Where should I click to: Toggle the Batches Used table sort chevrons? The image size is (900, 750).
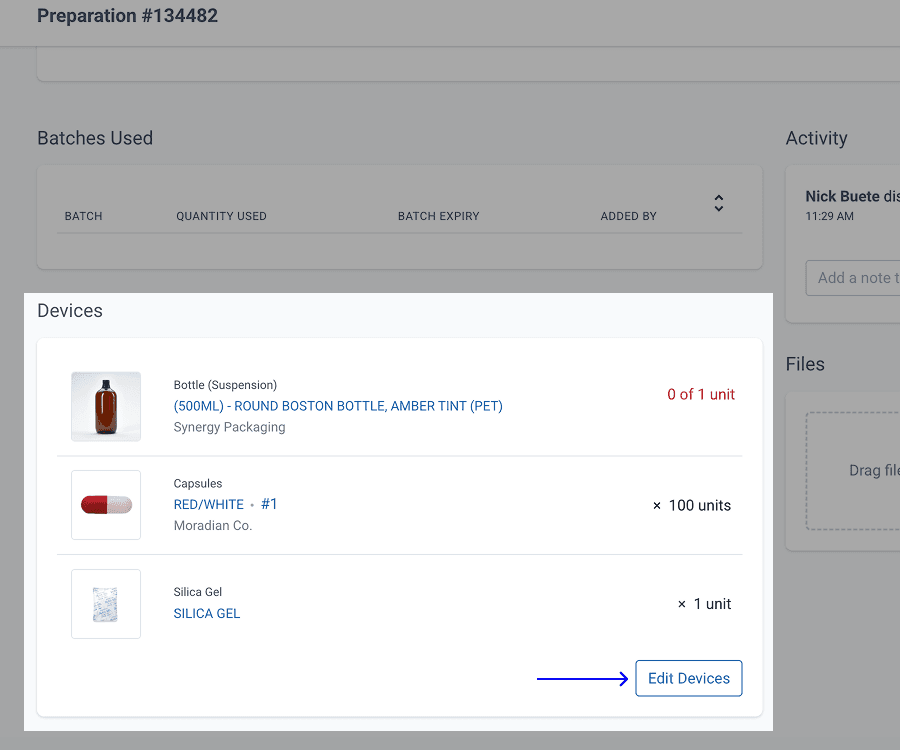click(719, 203)
